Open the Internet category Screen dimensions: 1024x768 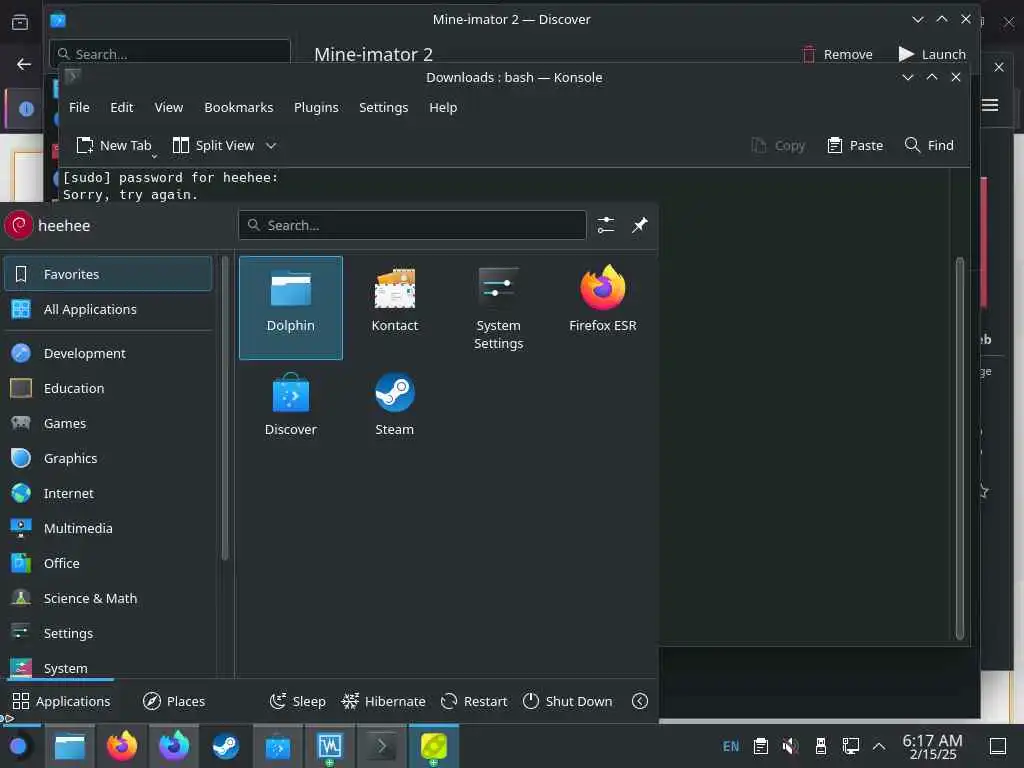point(108,494)
